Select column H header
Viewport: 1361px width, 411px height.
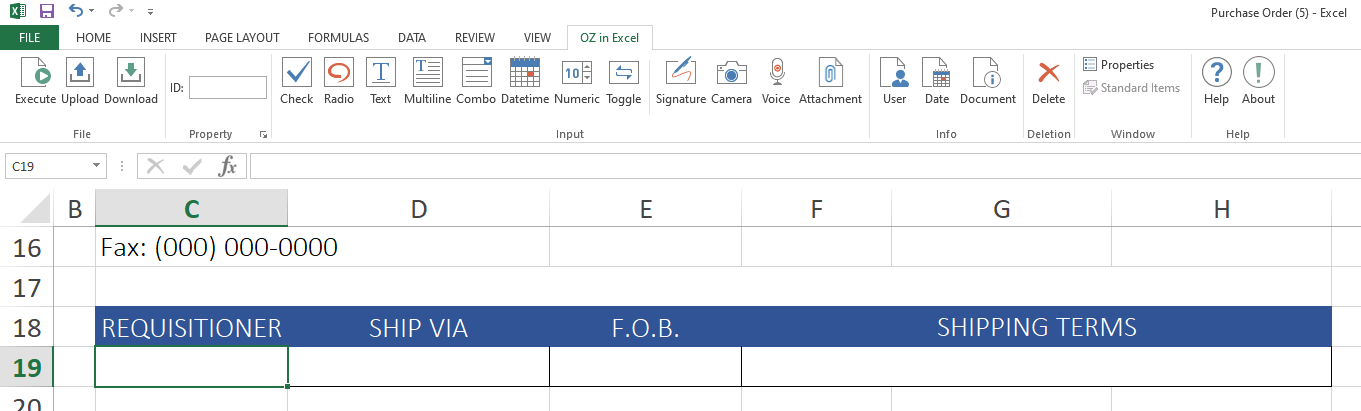pyautogui.click(x=1221, y=209)
